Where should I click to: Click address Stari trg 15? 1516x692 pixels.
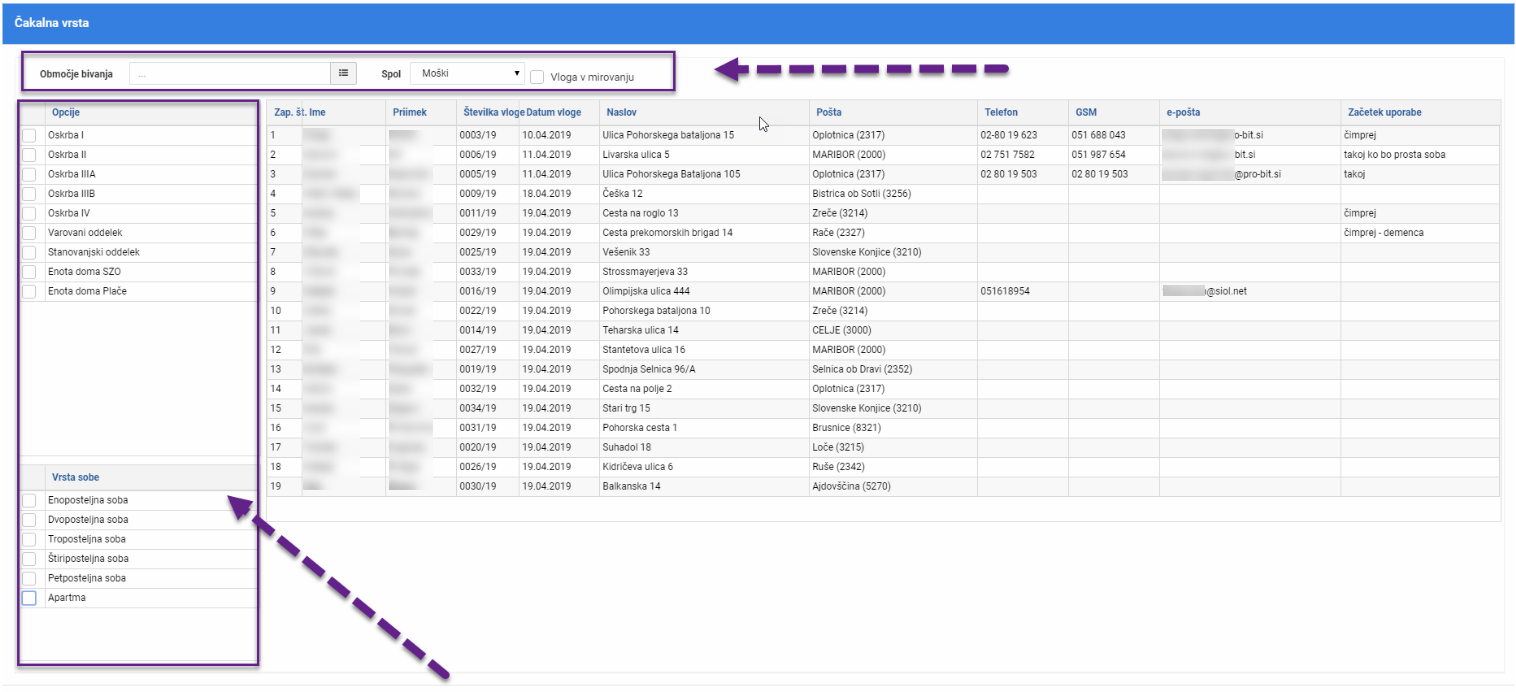click(626, 408)
